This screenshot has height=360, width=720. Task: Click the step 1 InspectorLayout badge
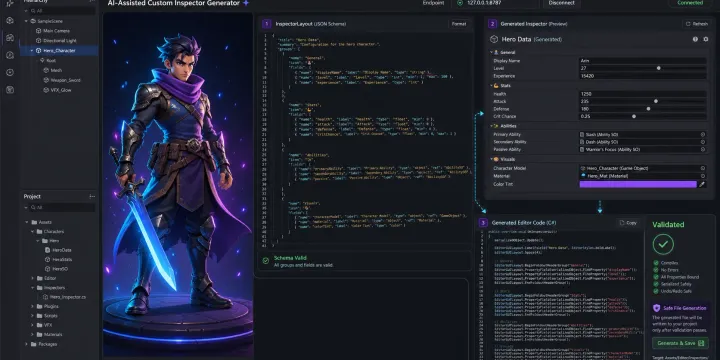coord(266,24)
